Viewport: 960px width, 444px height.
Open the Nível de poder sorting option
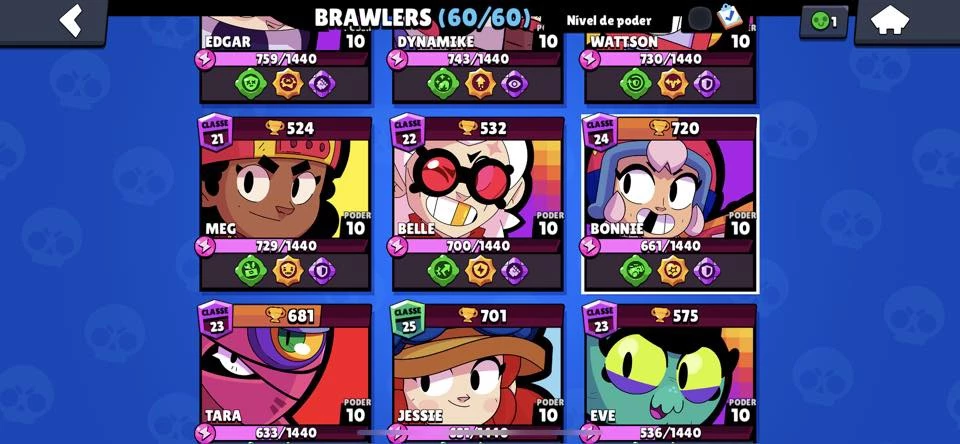tap(609, 20)
